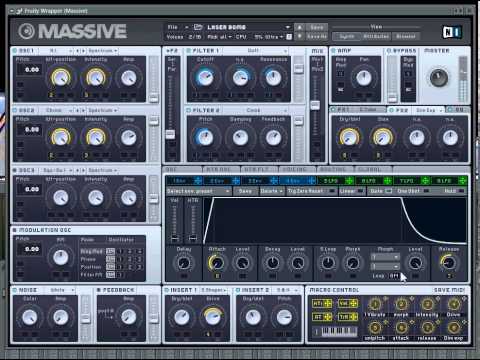Switch to the OSC tab
Viewport: 480px width, 360px height.
click(x=182, y=170)
